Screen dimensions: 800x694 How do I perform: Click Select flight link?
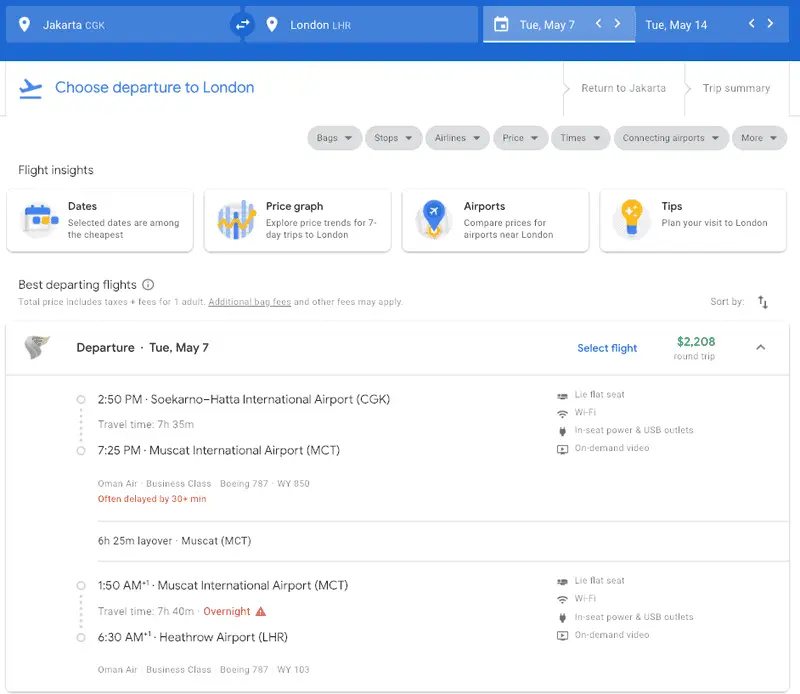(x=607, y=348)
